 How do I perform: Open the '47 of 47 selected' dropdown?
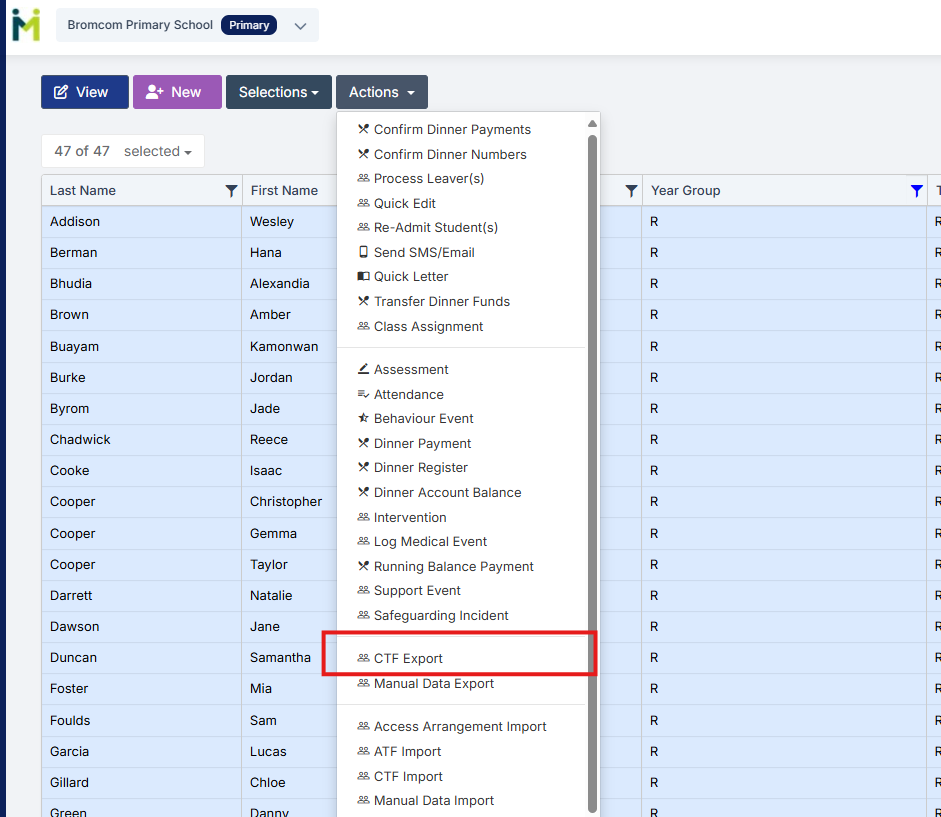pyautogui.click(x=122, y=152)
